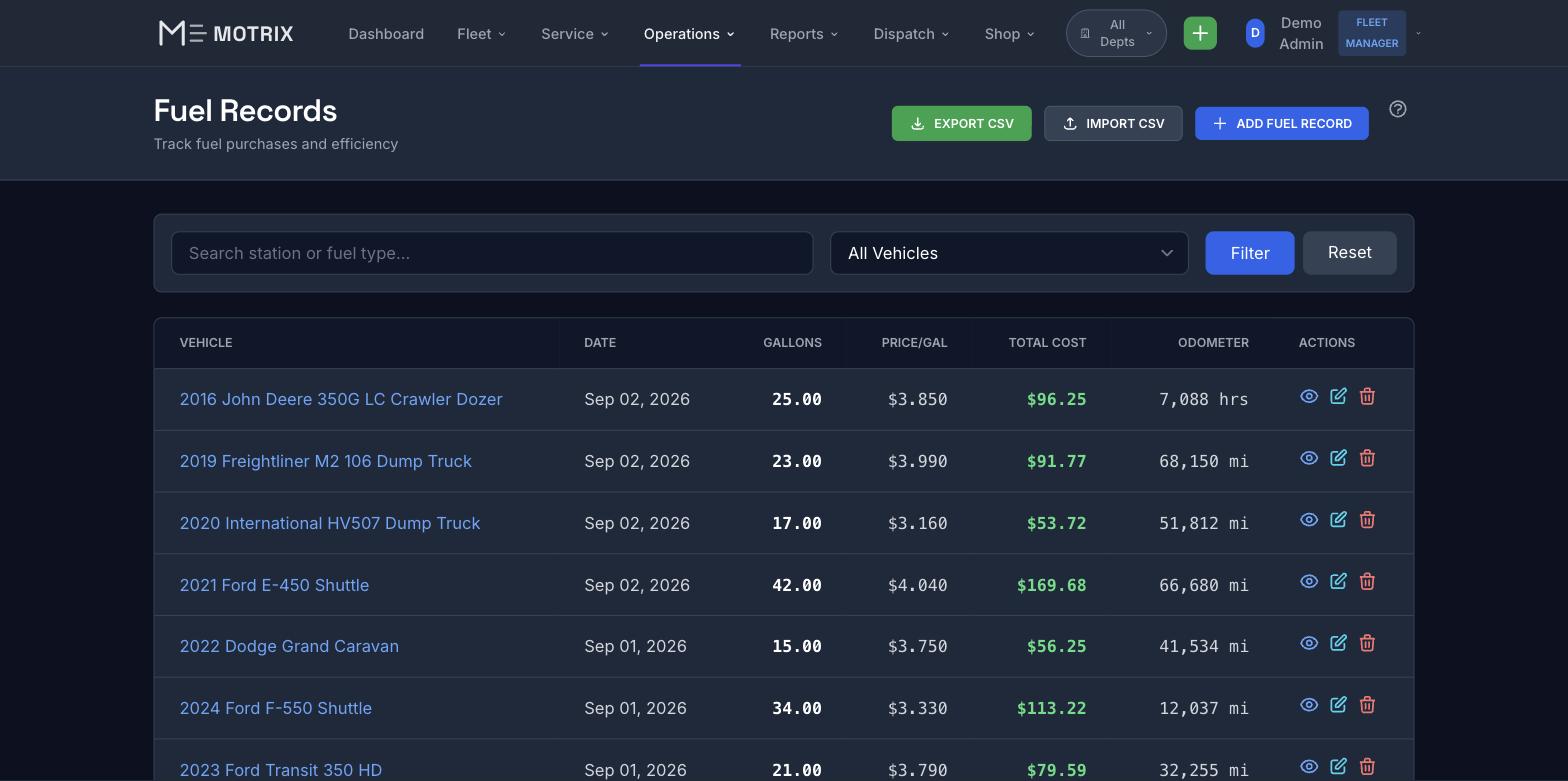Delete the Ford E-450 Shuttle fuel record
Viewport: 1568px width, 781px height.
click(1367, 582)
